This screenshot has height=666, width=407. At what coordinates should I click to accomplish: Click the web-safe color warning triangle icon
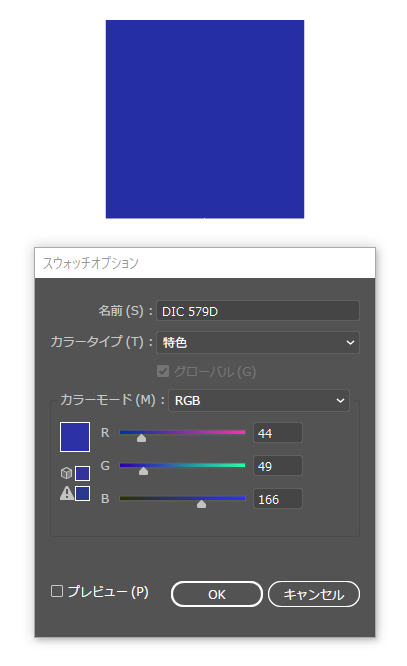pos(67,493)
